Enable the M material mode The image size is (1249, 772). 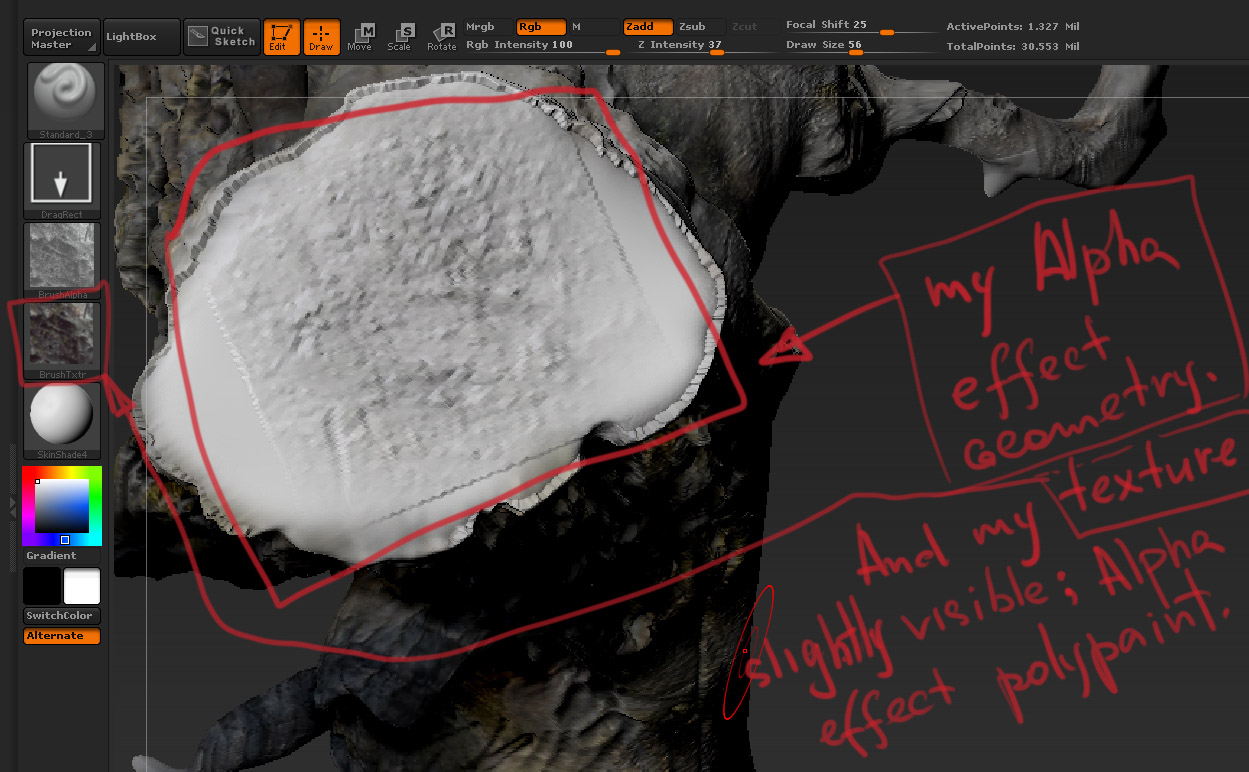593,27
